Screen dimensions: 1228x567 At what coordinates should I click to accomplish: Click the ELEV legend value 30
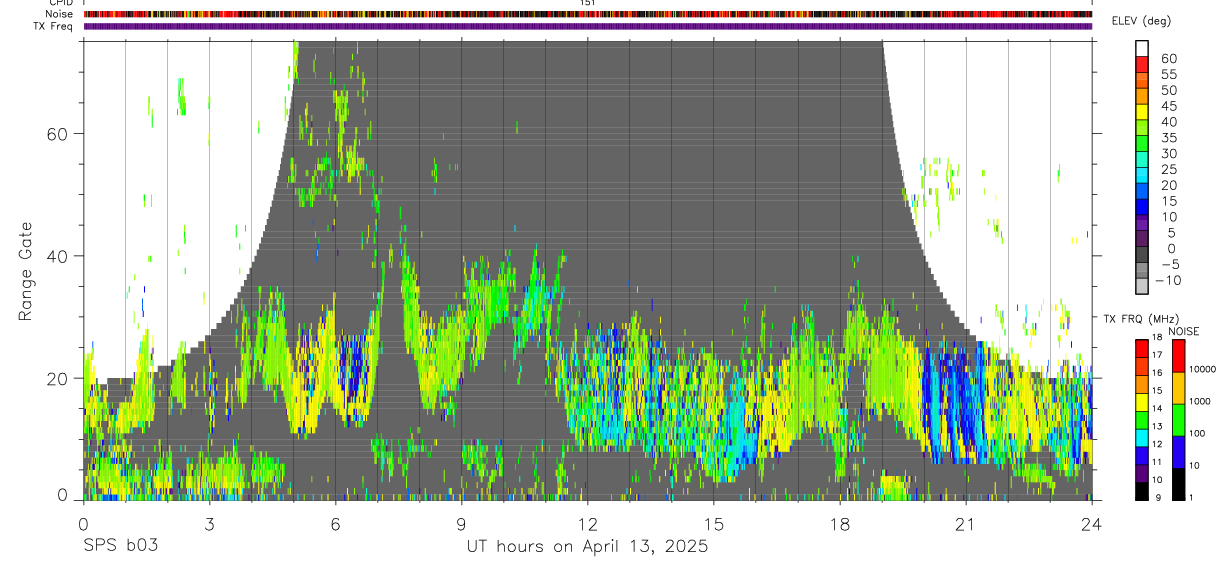[x=1168, y=154]
